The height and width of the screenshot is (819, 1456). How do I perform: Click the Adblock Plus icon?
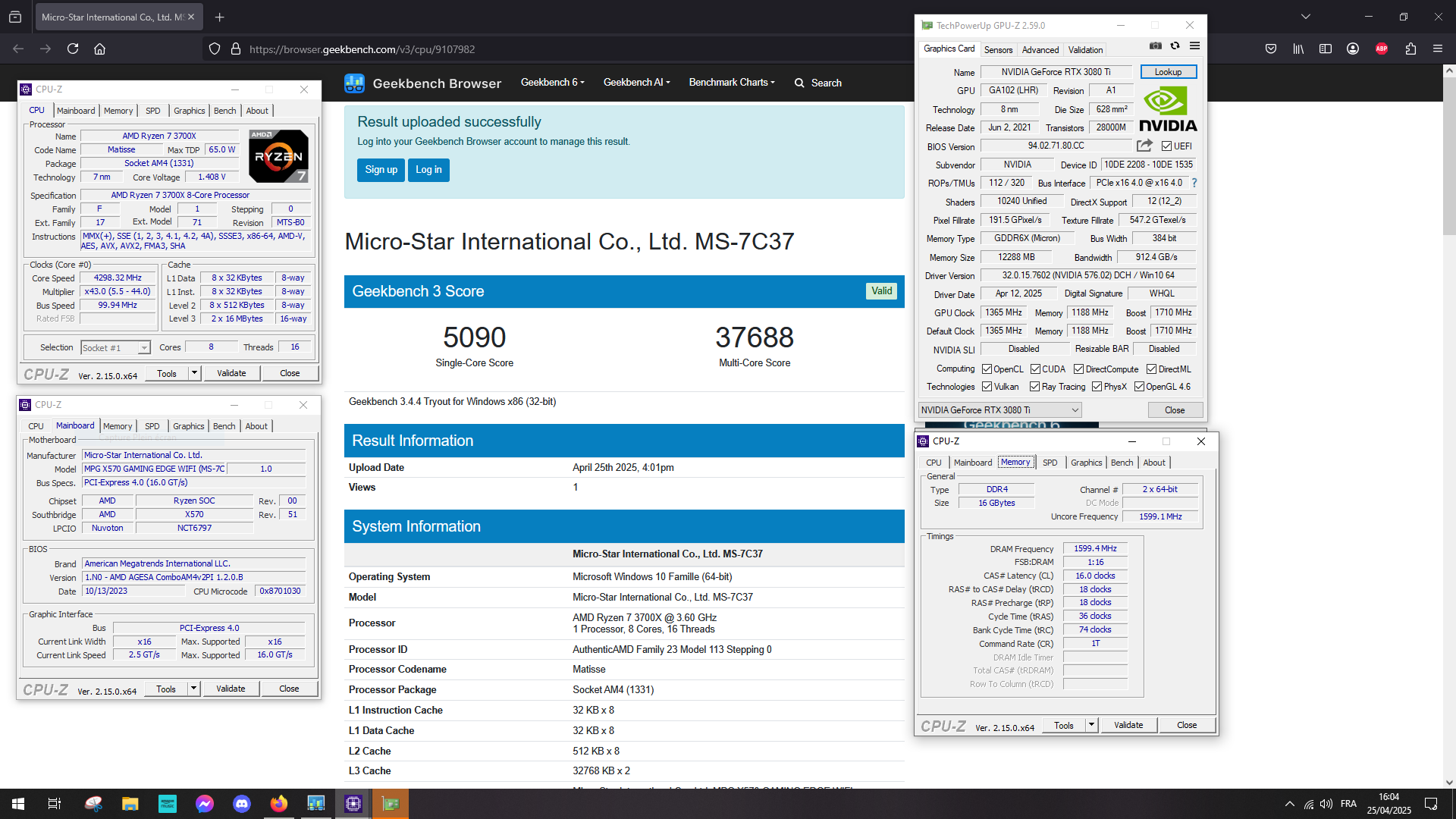click(1382, 49)
